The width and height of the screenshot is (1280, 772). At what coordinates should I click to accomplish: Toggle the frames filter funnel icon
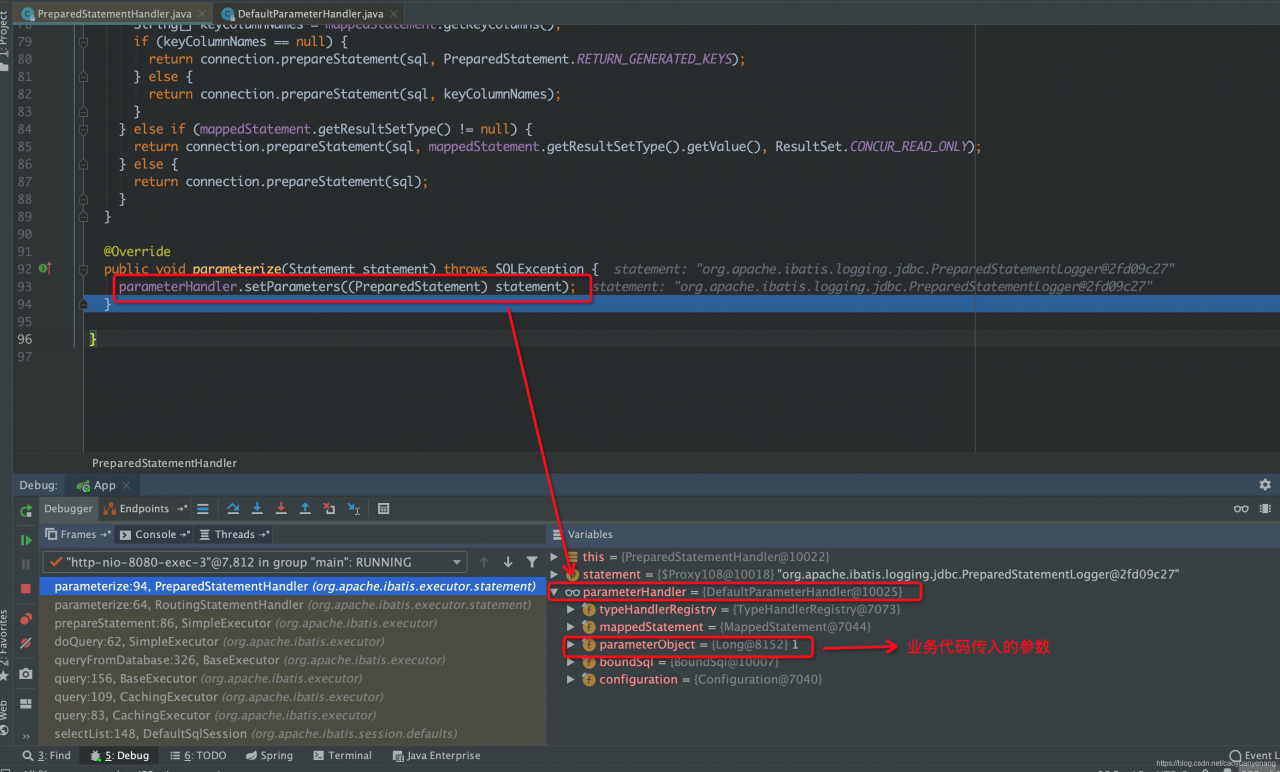(532, 562)
